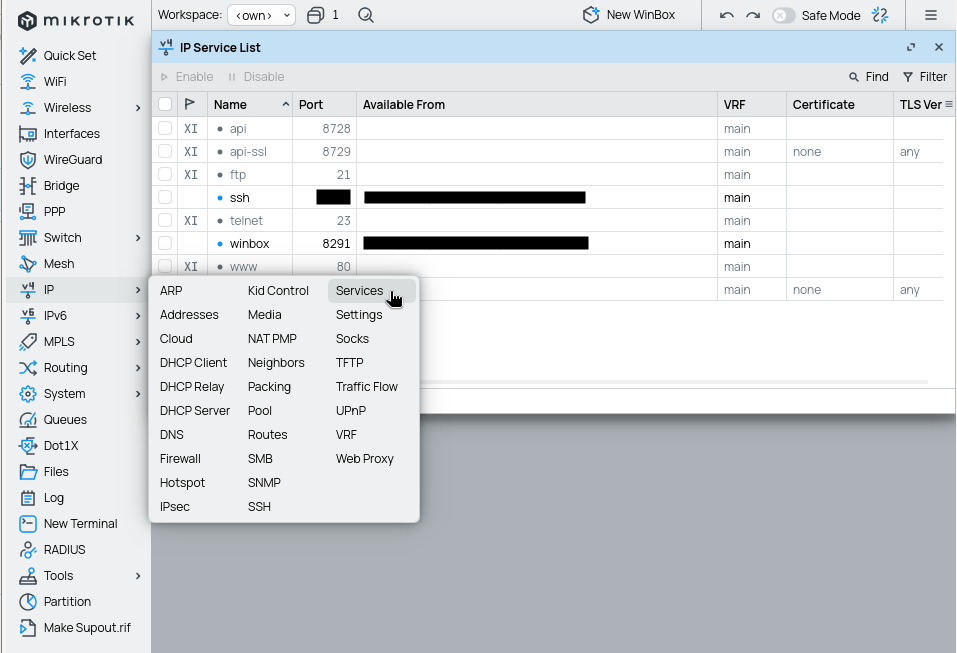957x653 pixels.
Task: Open the Queues section
Action: (65, 420)
